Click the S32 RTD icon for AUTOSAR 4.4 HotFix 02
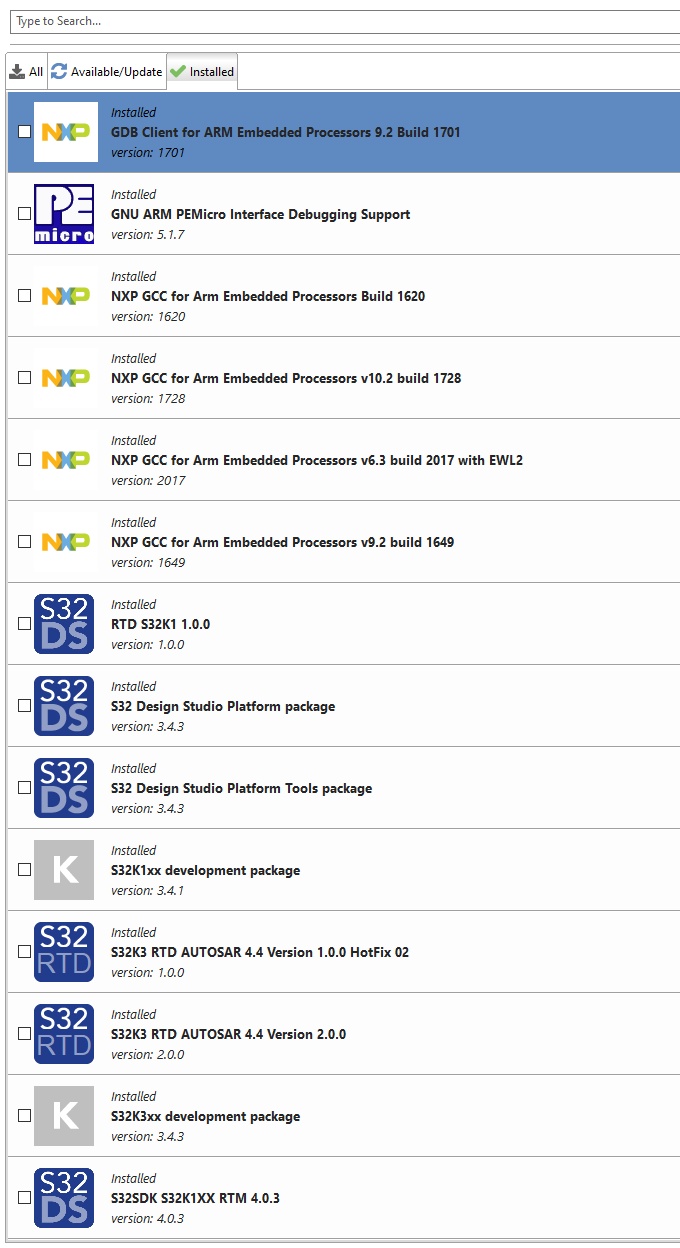 point(64,951)
